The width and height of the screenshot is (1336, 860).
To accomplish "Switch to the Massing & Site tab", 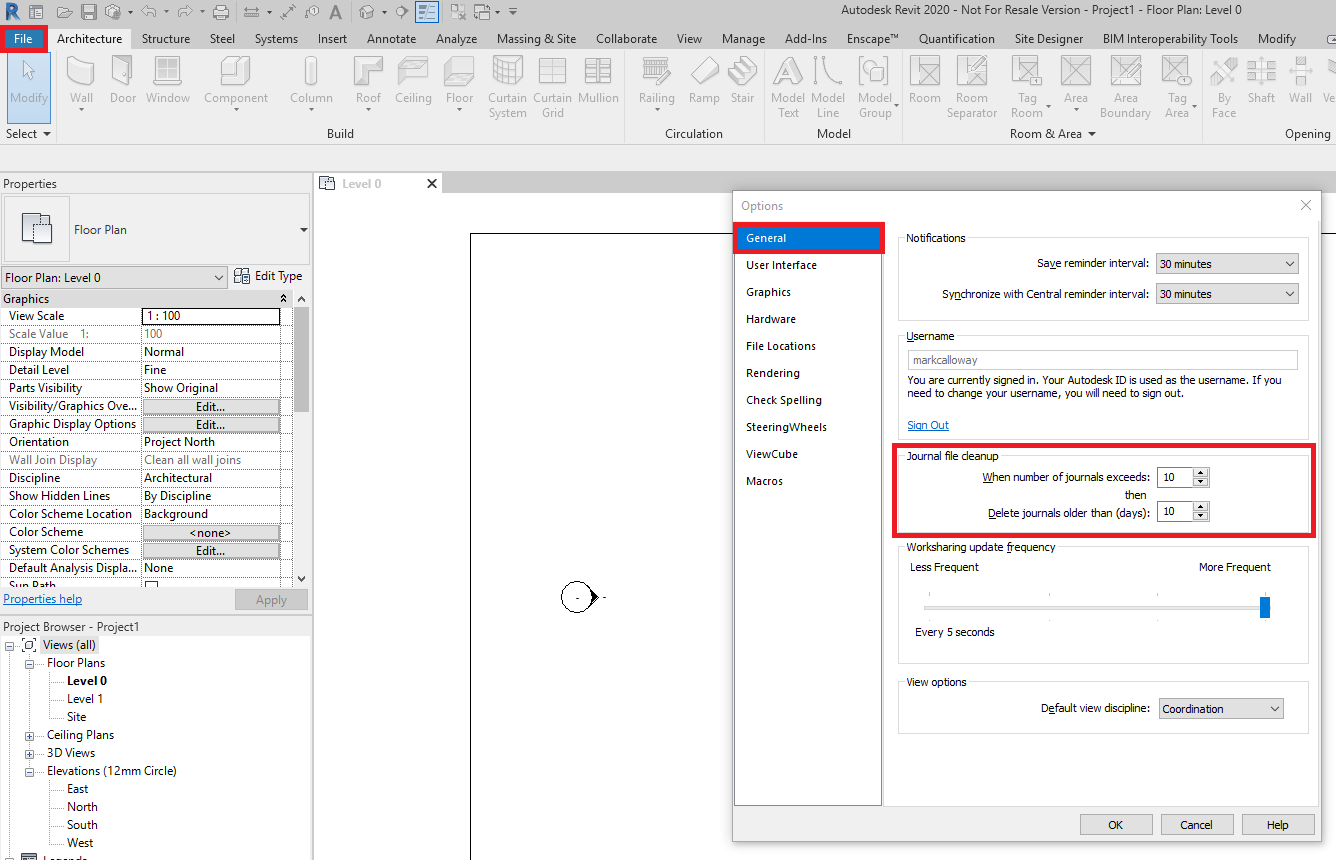I will [536, 39].
